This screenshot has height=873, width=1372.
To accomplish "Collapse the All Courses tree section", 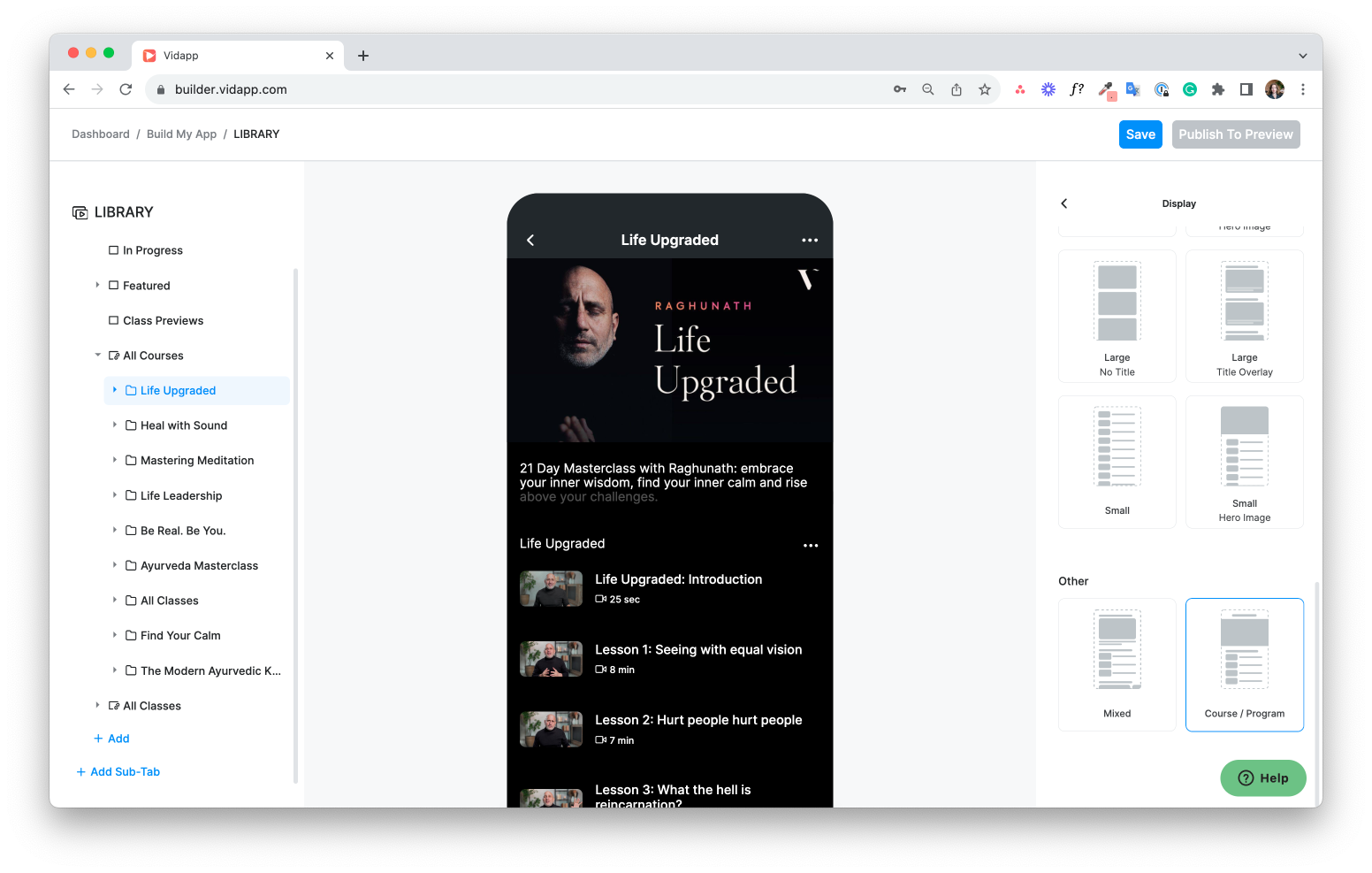I will (x=98, y=356).
